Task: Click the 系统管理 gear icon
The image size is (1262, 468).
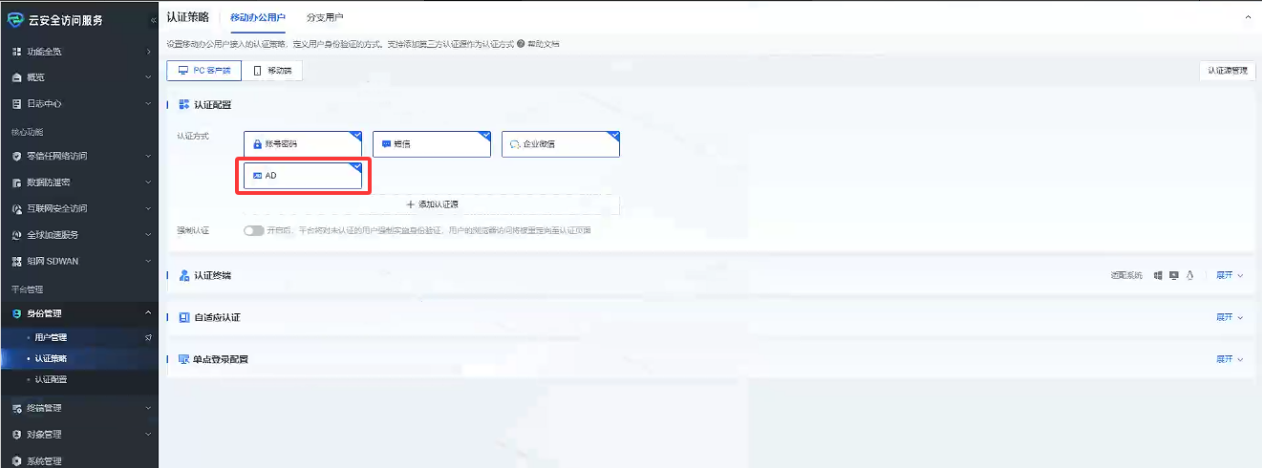Action: point(16,461)
